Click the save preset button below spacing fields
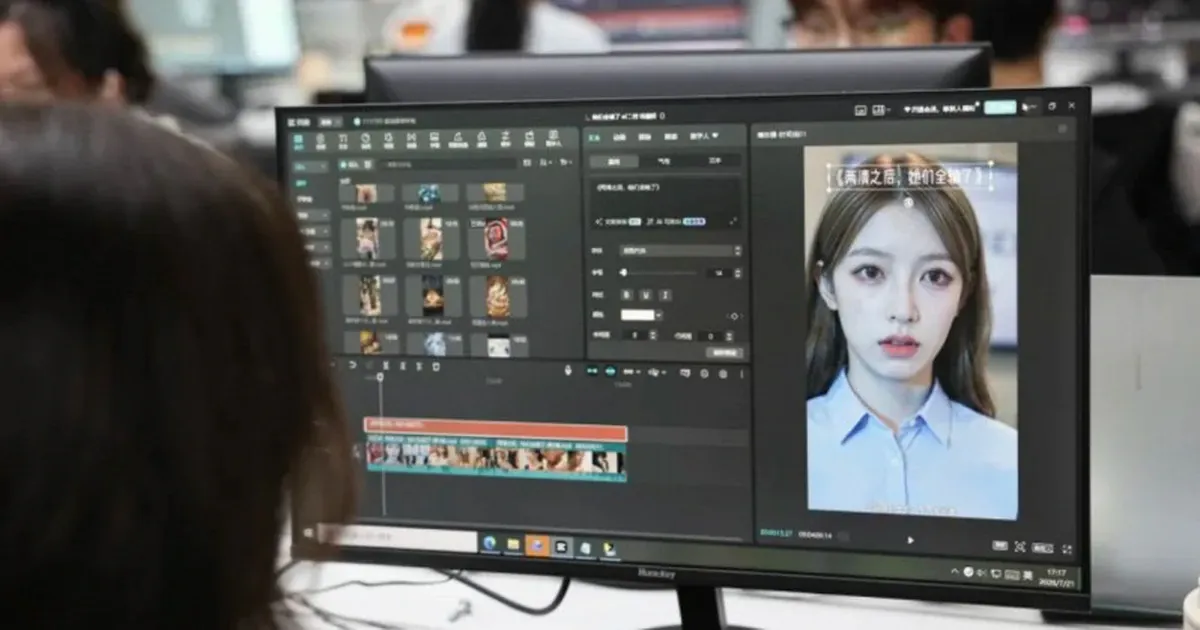 click(726, 353)
